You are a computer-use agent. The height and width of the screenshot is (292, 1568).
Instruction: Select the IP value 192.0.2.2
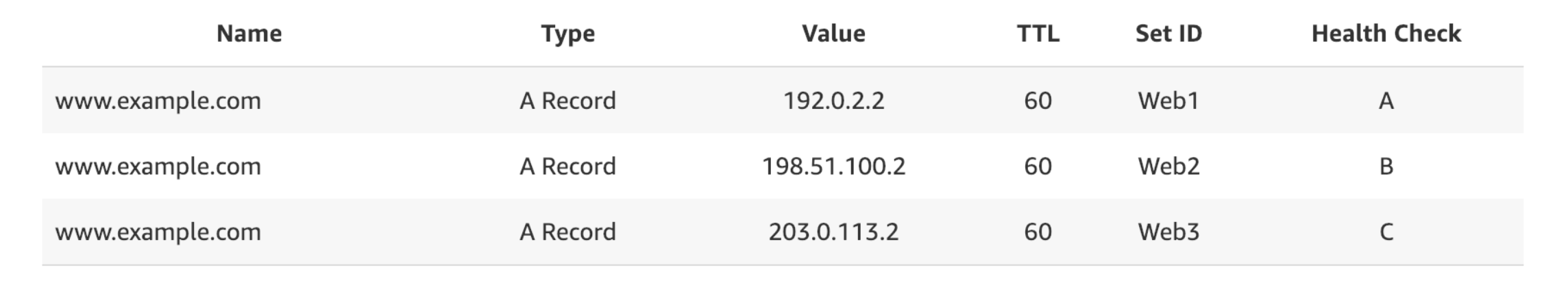coord(833,101)
